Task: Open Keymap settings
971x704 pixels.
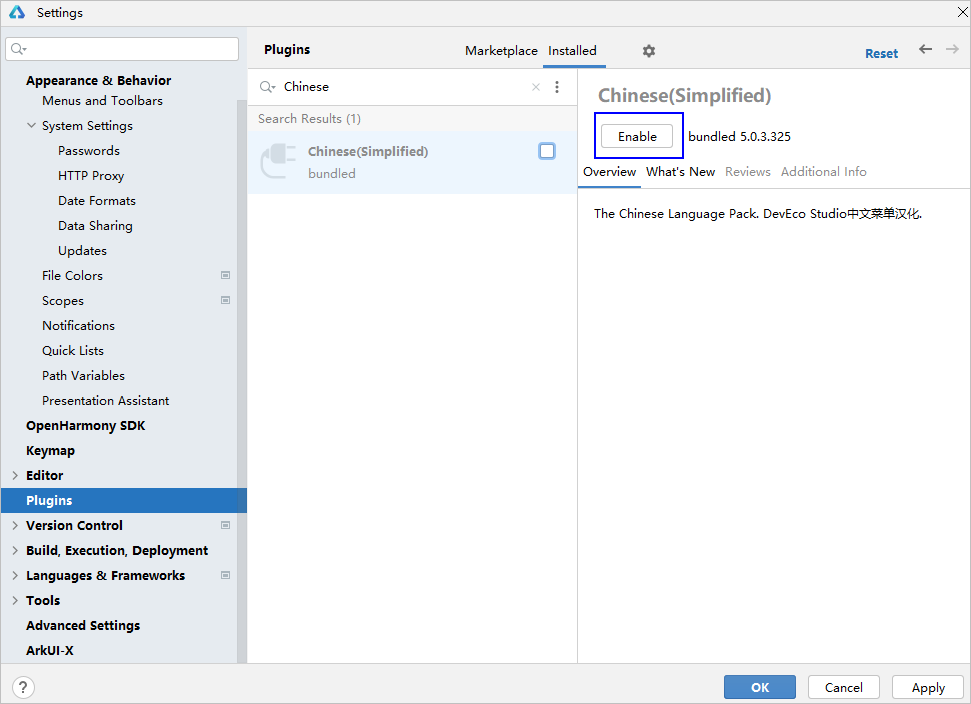Action: pos(50,451)
